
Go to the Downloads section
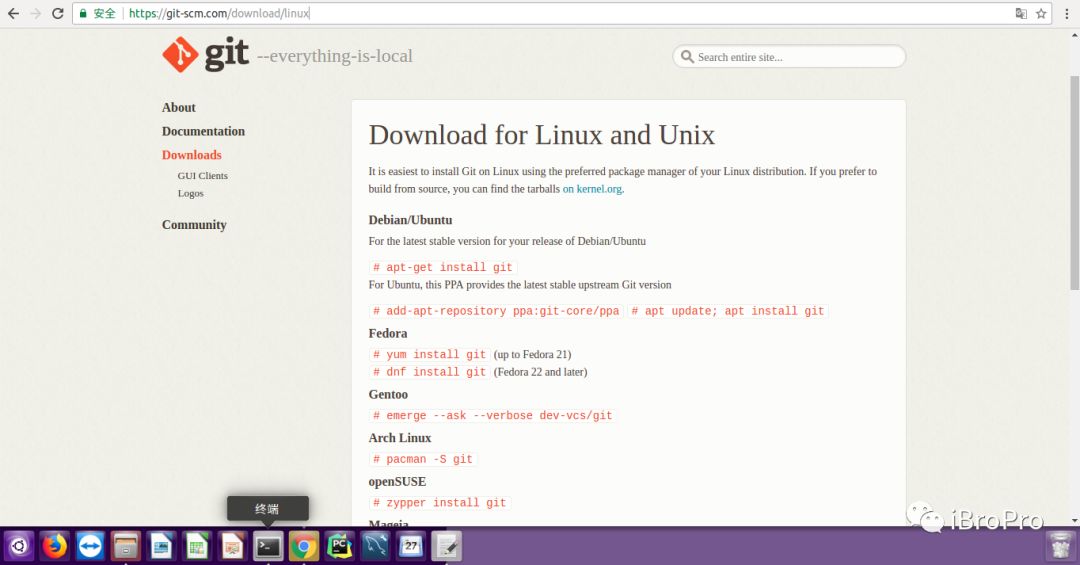tap(191, 155)
